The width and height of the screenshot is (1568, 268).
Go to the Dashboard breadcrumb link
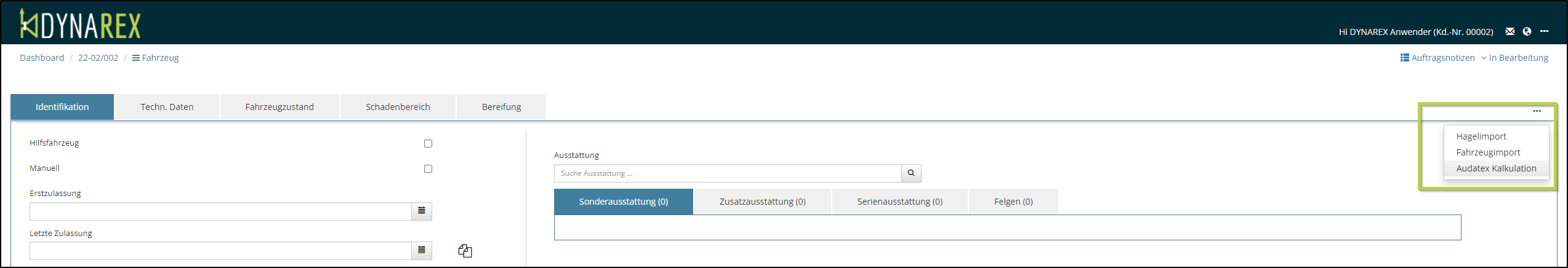pyautogui.click(x=42, y=58)
